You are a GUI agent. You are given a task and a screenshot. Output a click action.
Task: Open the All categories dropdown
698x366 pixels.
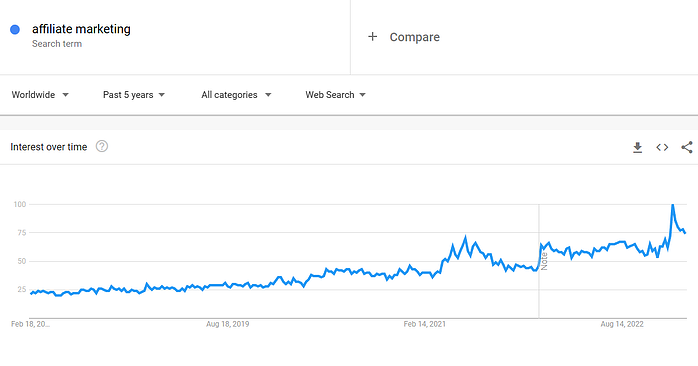coord(236,95)
